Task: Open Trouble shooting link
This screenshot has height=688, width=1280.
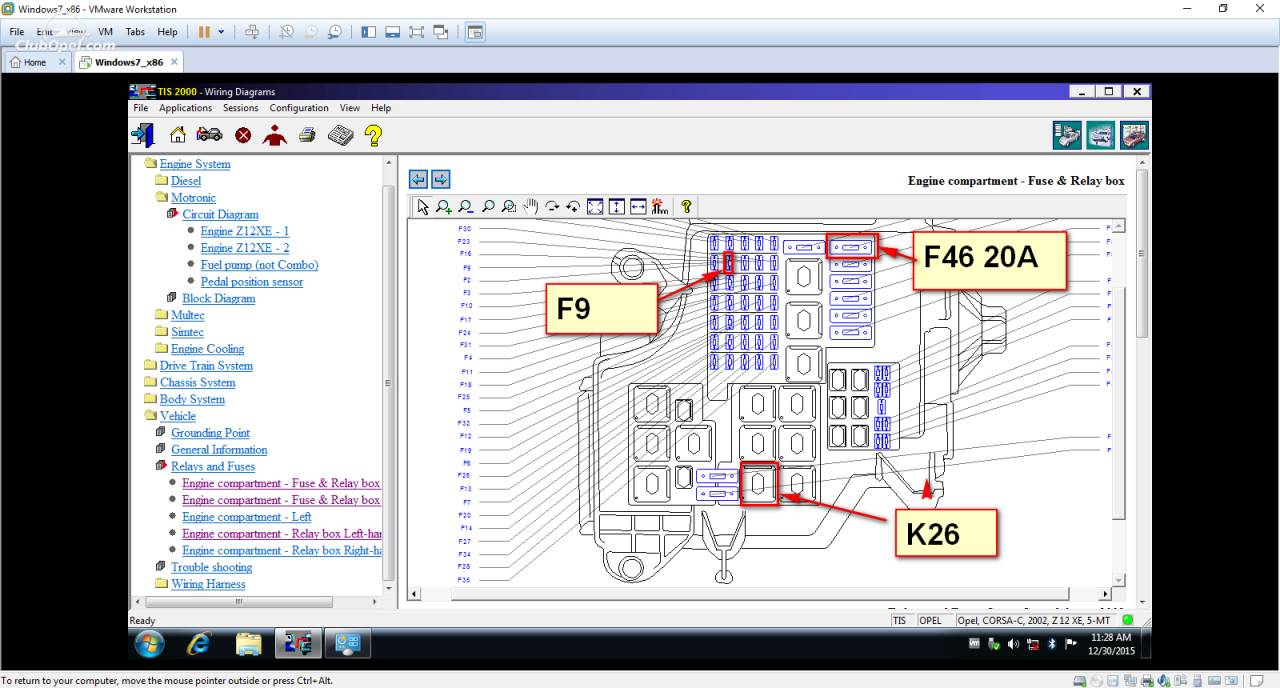Action: (x=211, y=567)
